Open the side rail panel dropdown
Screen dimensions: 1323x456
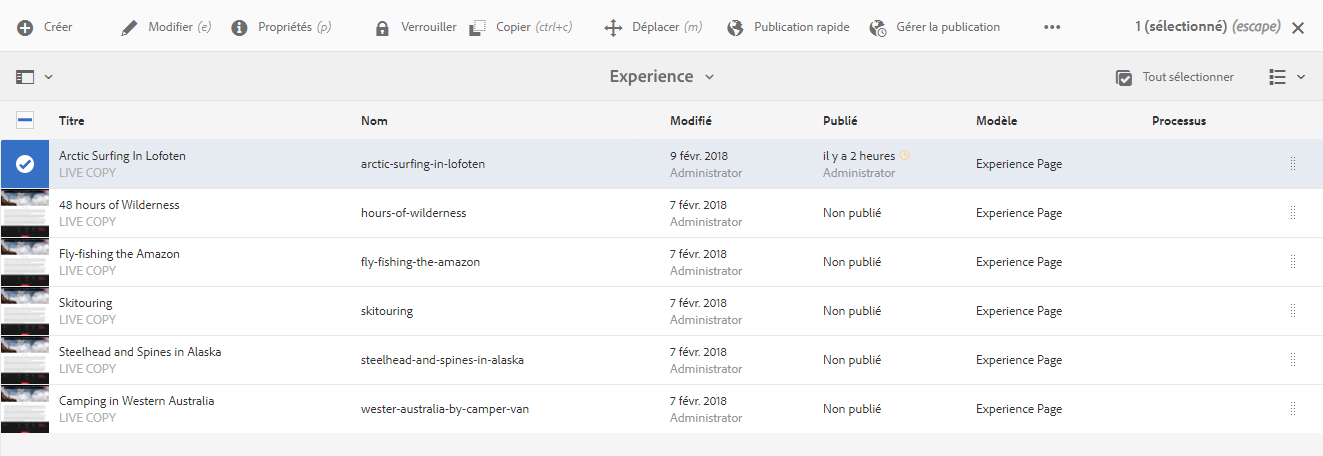click(x=34, y=77)
